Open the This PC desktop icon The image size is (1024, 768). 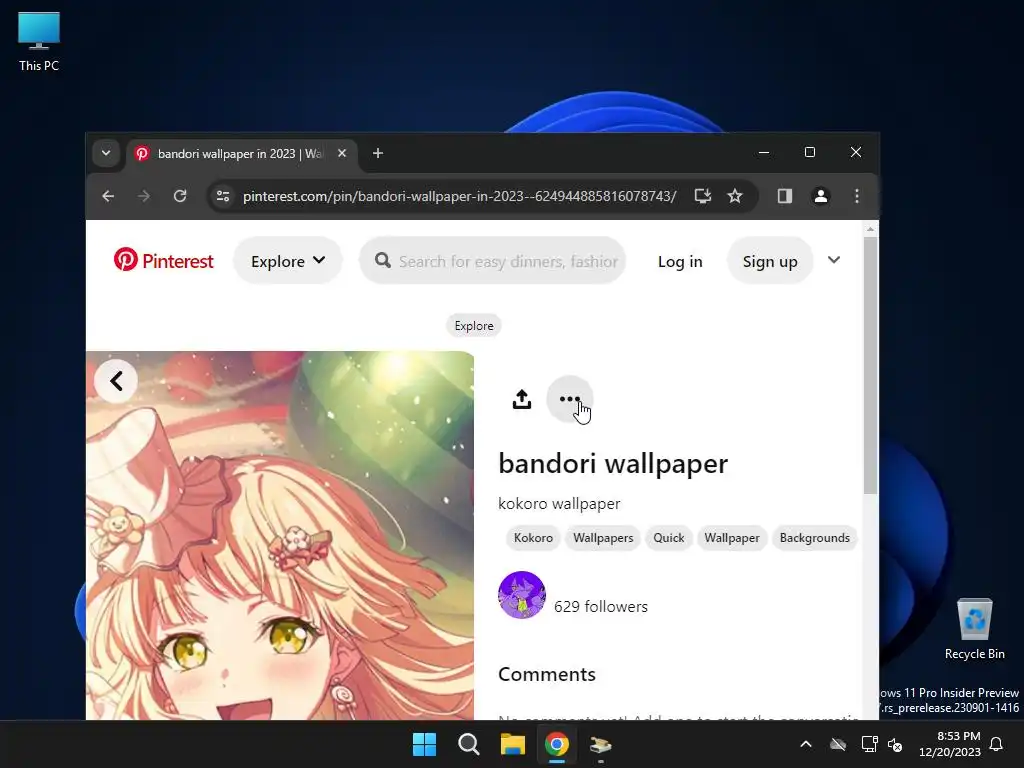click(39, 42)
